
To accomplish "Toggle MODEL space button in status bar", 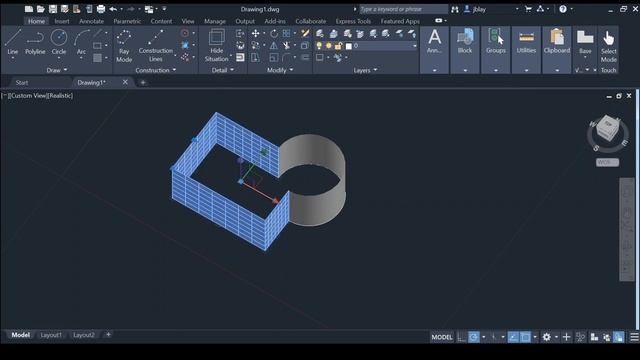I will (442, 337).
